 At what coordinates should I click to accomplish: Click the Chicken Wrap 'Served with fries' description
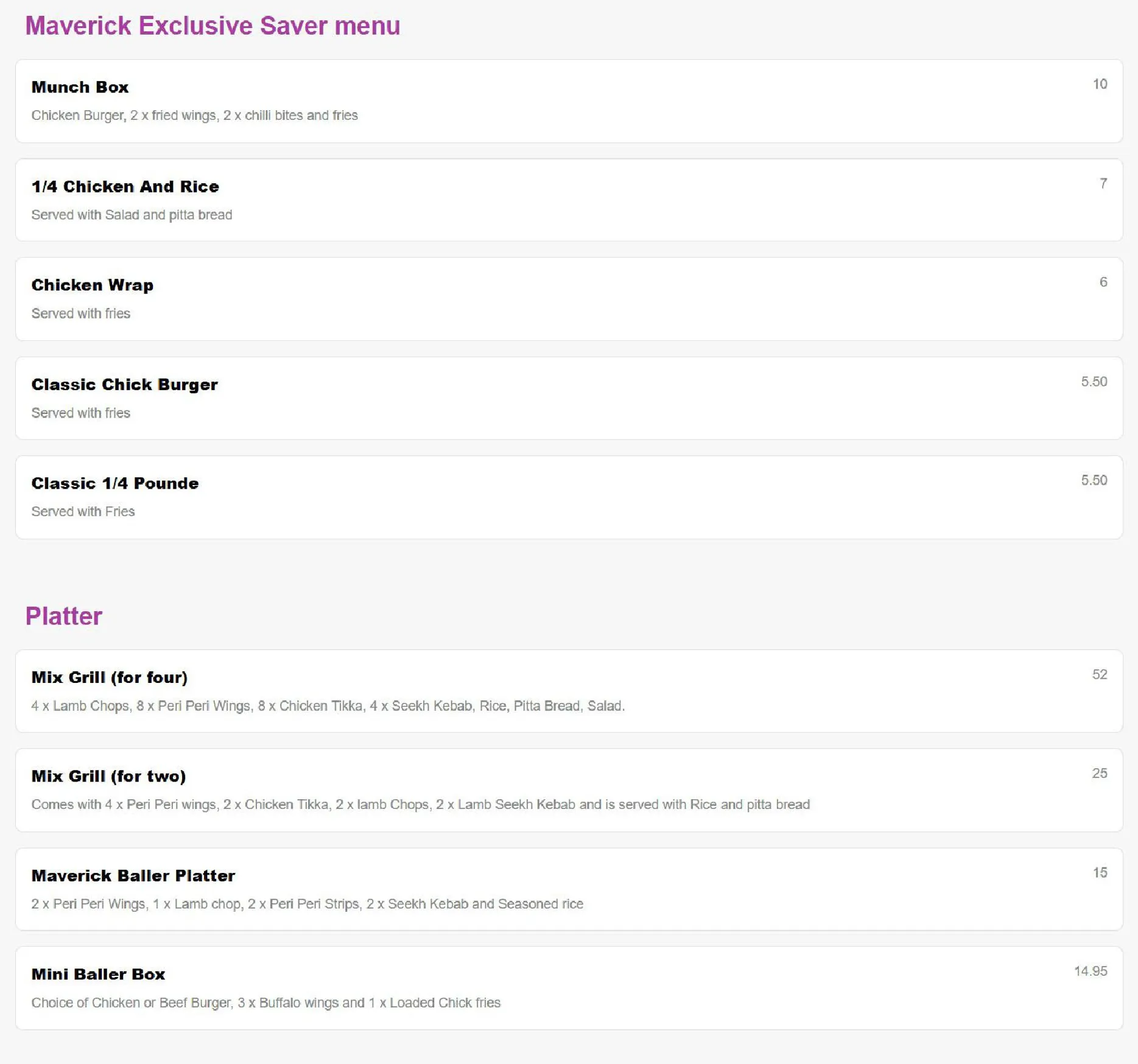(80, 313)
